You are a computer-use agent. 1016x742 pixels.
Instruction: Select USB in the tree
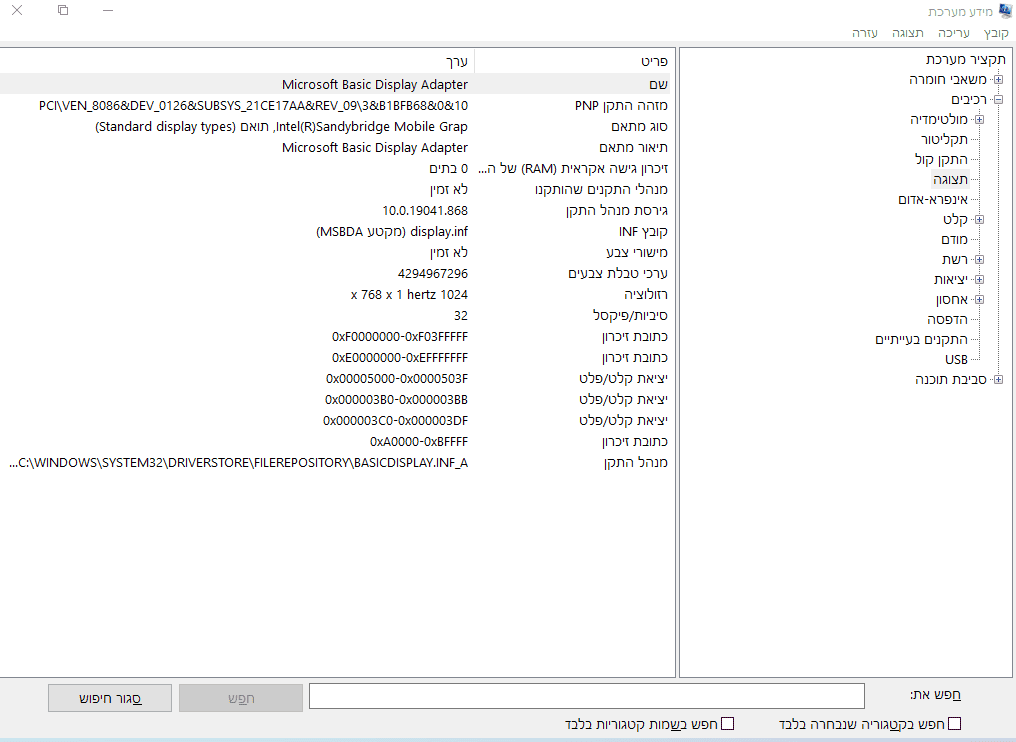point(956,360)
